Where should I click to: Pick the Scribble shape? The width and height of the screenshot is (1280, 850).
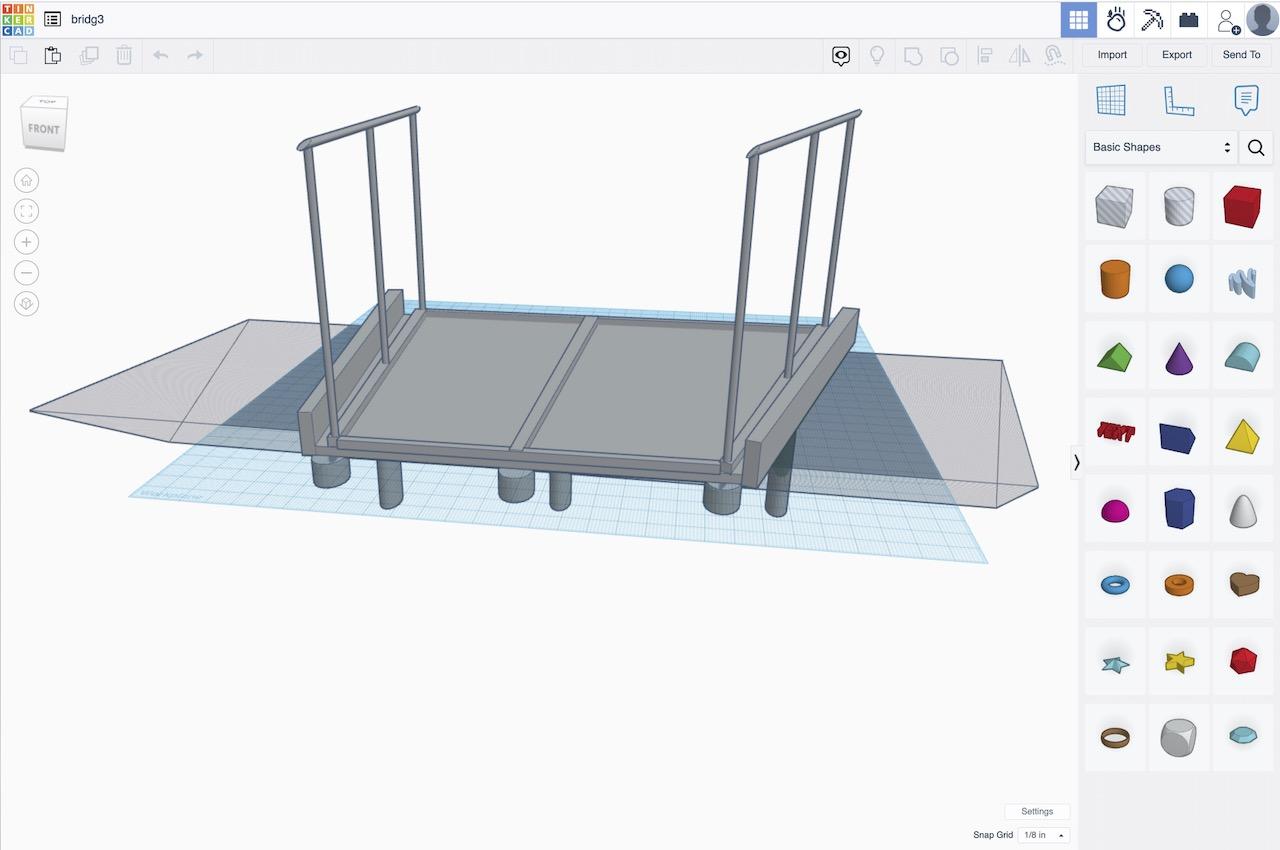click(x=1243, y=279)
